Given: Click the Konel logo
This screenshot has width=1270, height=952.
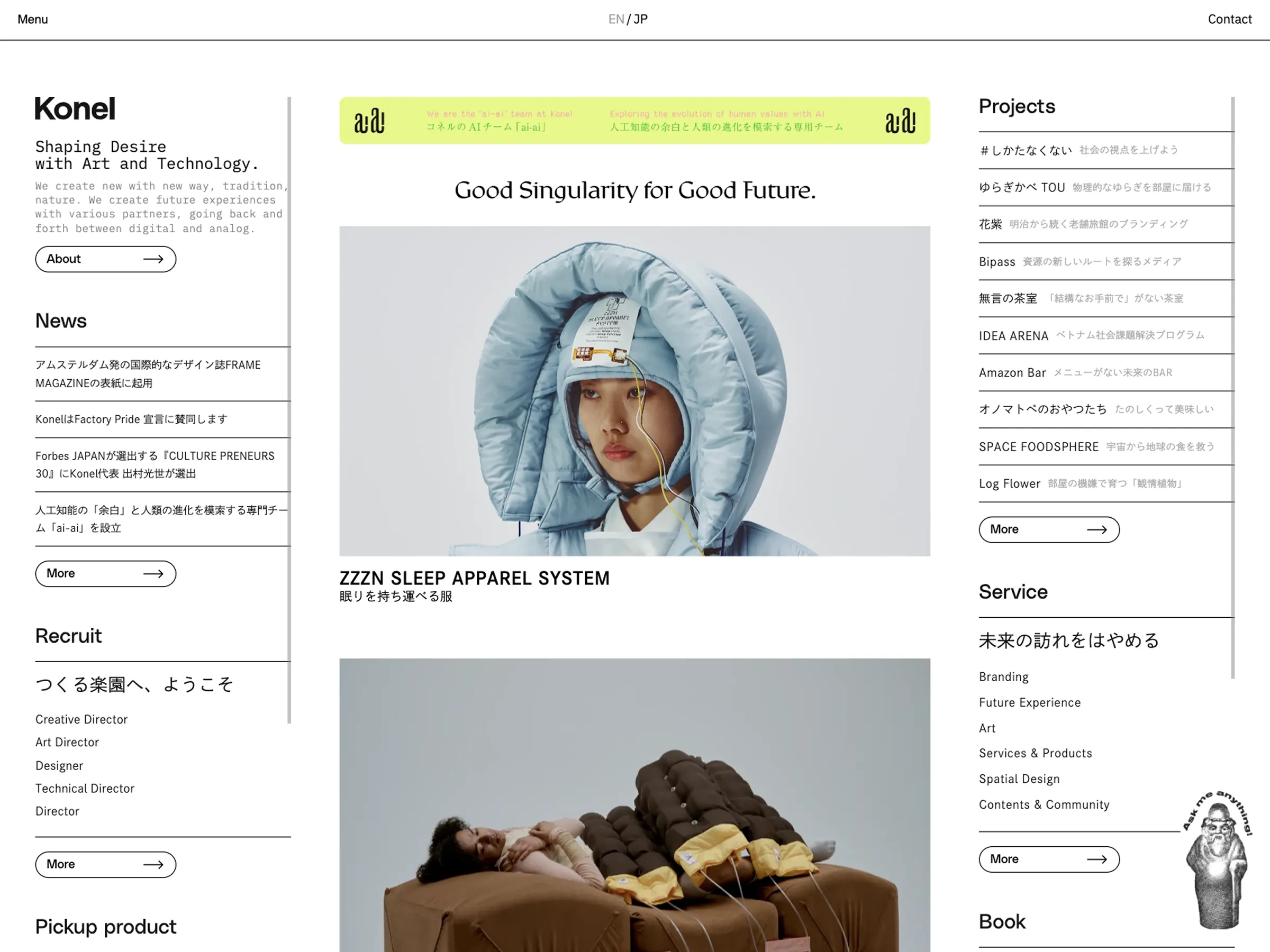Looking at the screenshot, I should tap(75, 108).
